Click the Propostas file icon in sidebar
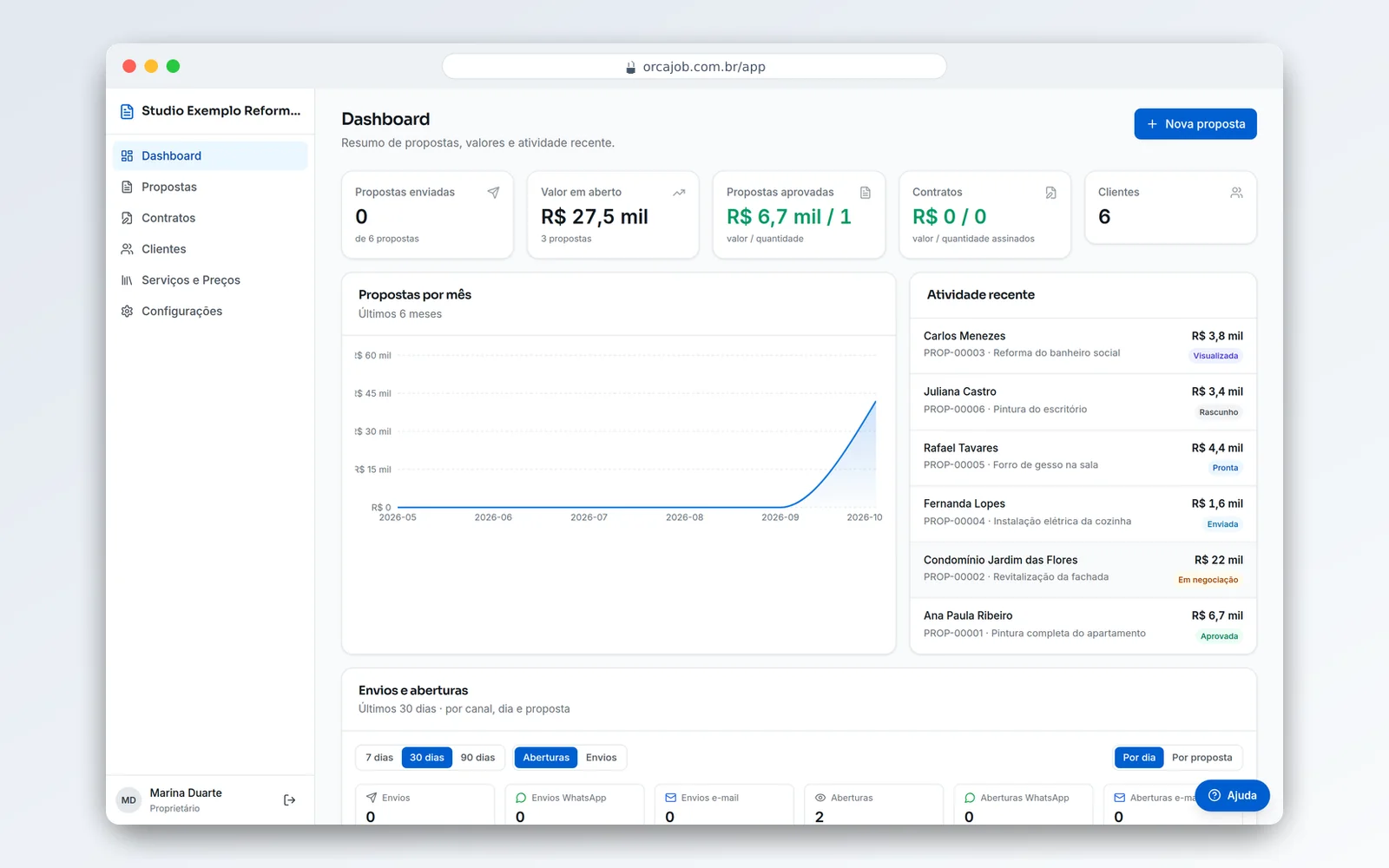This screenshot has height=868, width=1389. tap(127, 187)
